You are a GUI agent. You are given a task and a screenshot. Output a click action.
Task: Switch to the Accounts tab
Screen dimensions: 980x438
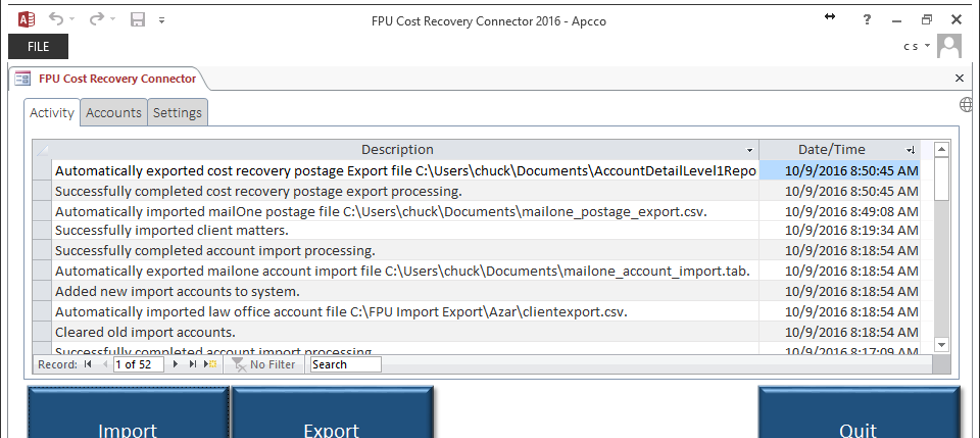pos(114,112)
